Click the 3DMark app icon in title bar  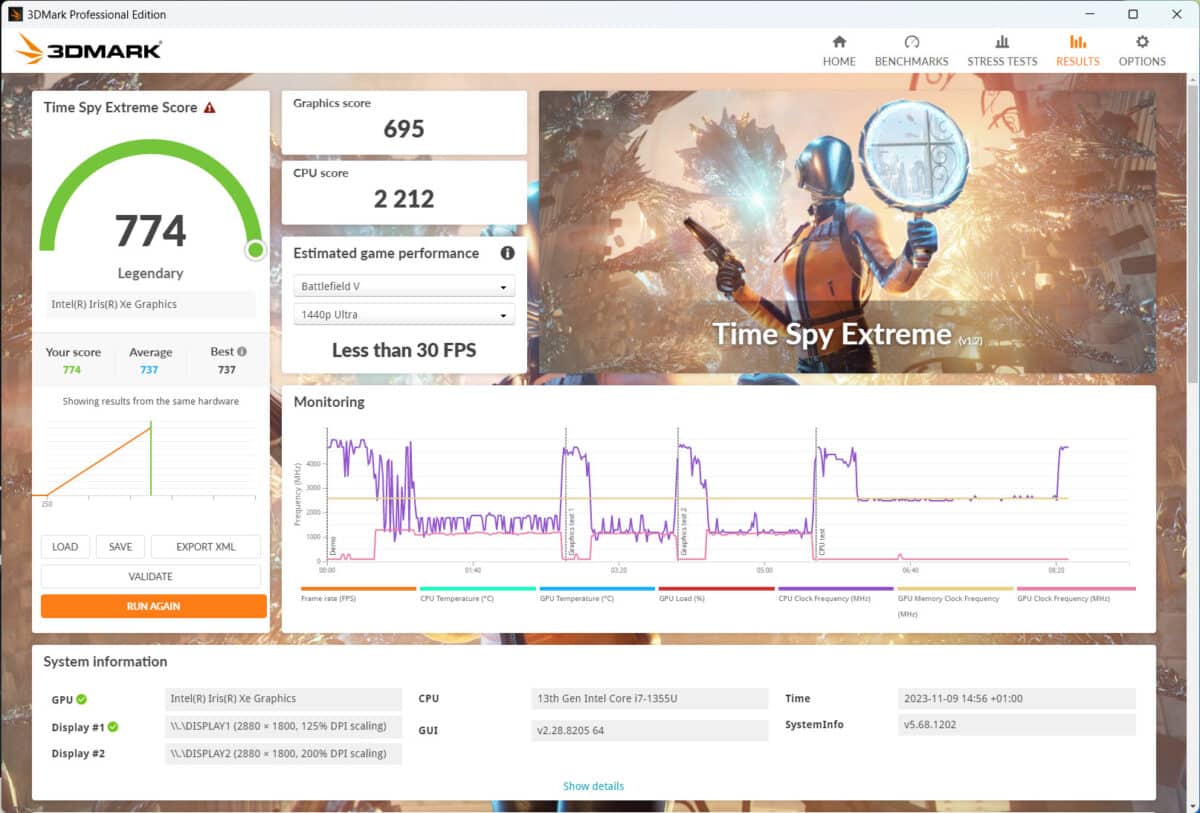(15, 14)
